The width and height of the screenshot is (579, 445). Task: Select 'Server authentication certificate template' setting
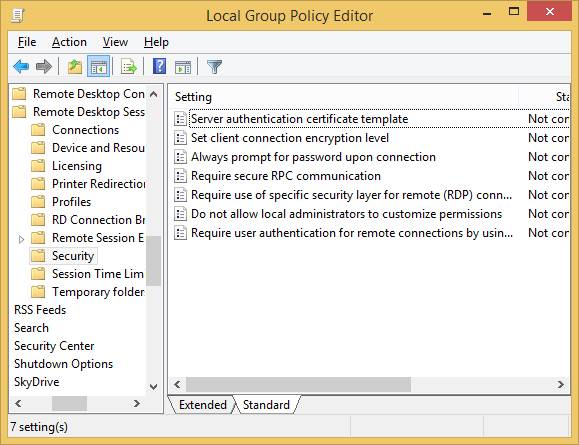click(299, 119)
